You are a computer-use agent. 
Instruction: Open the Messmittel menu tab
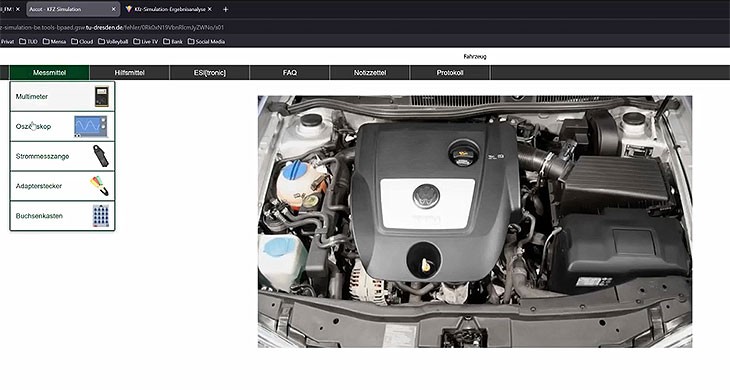[49, 73]
